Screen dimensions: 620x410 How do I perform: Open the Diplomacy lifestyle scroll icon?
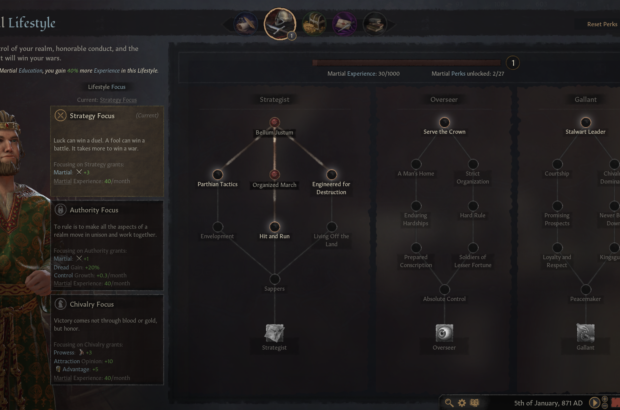(246, 23)
